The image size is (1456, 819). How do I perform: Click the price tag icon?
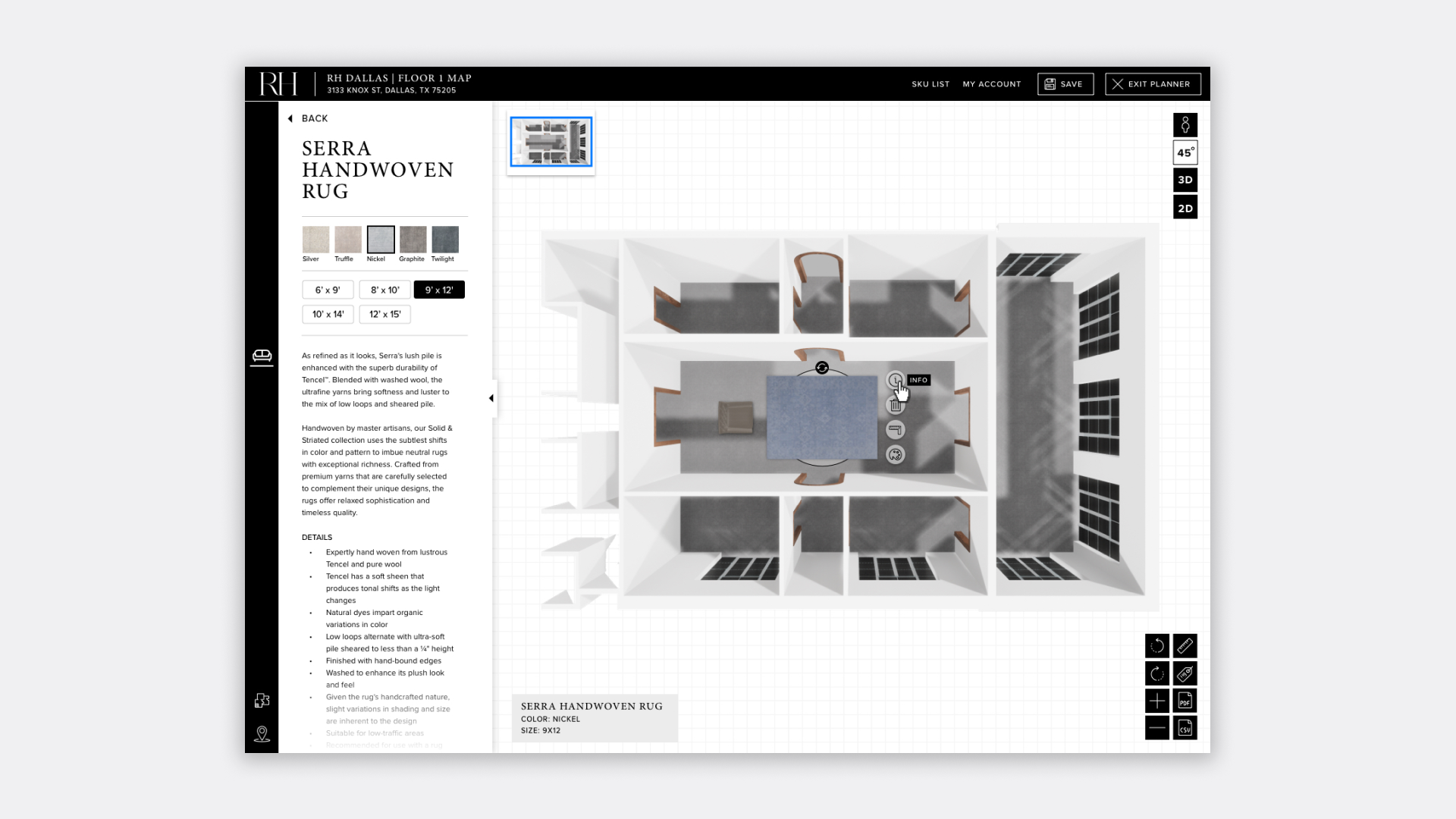click(1185, 673)
